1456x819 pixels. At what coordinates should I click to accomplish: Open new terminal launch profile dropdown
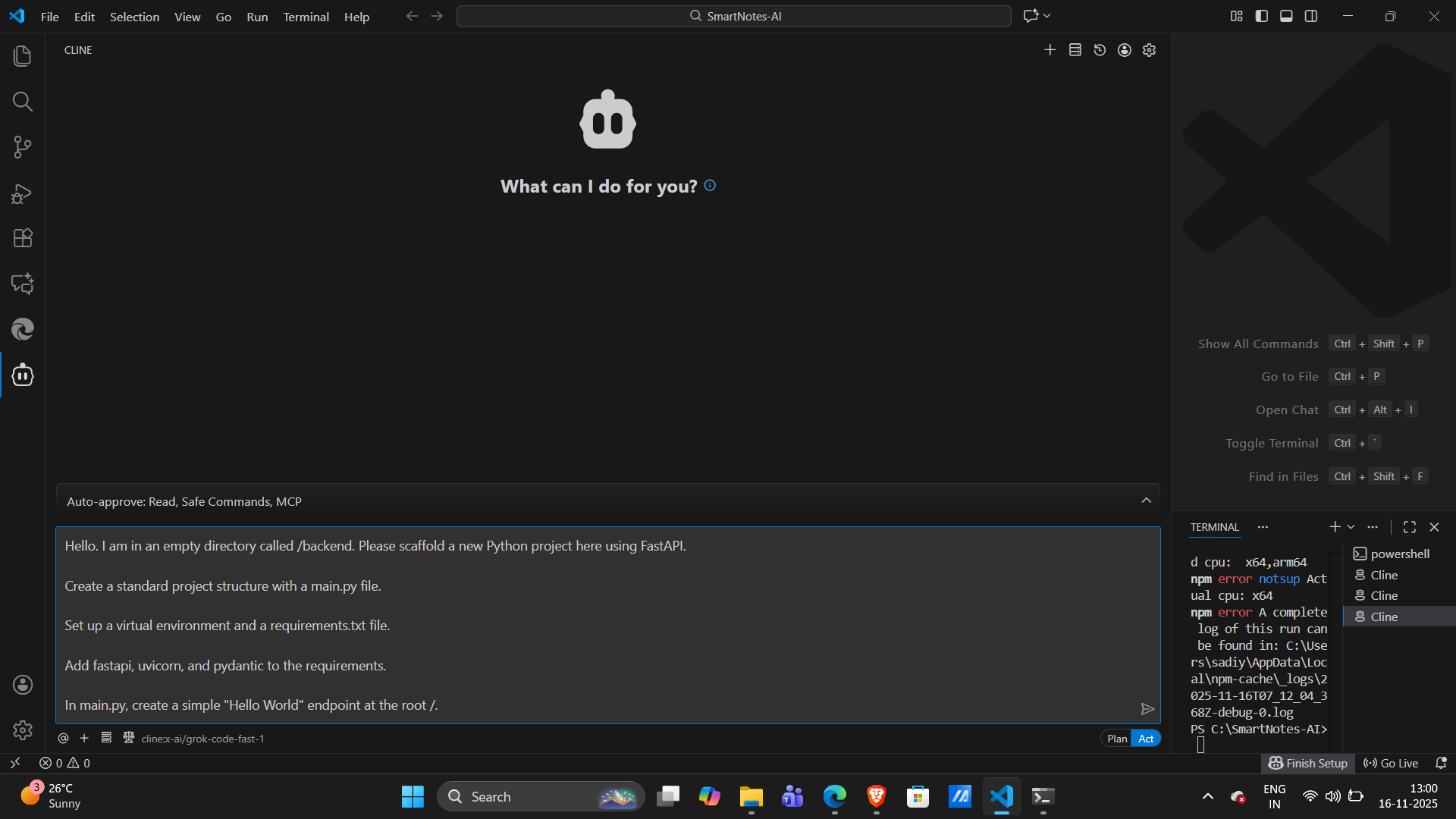click(1351, 527)
